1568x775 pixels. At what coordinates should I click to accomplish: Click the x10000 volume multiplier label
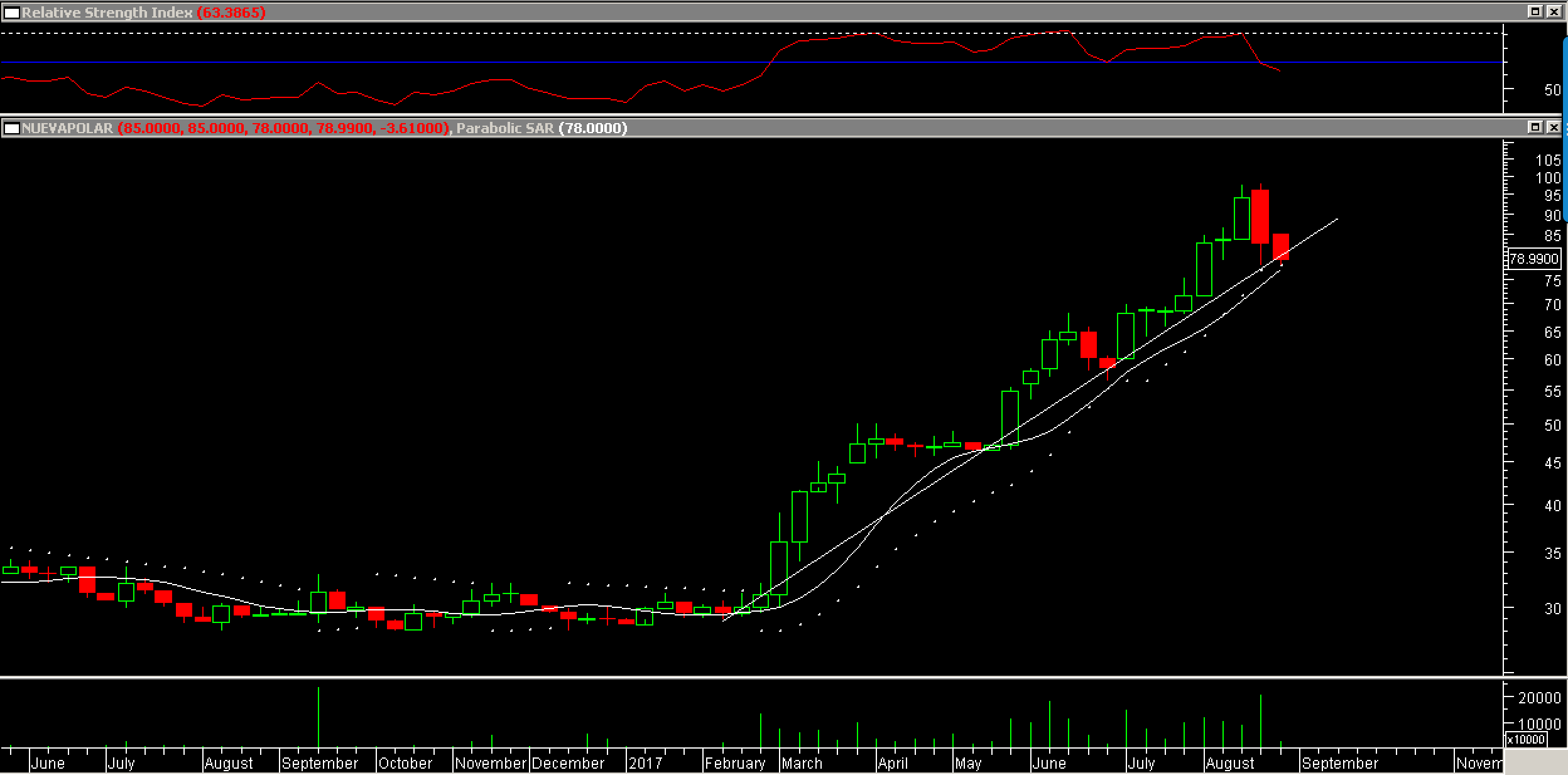(x=1527, y=739)
